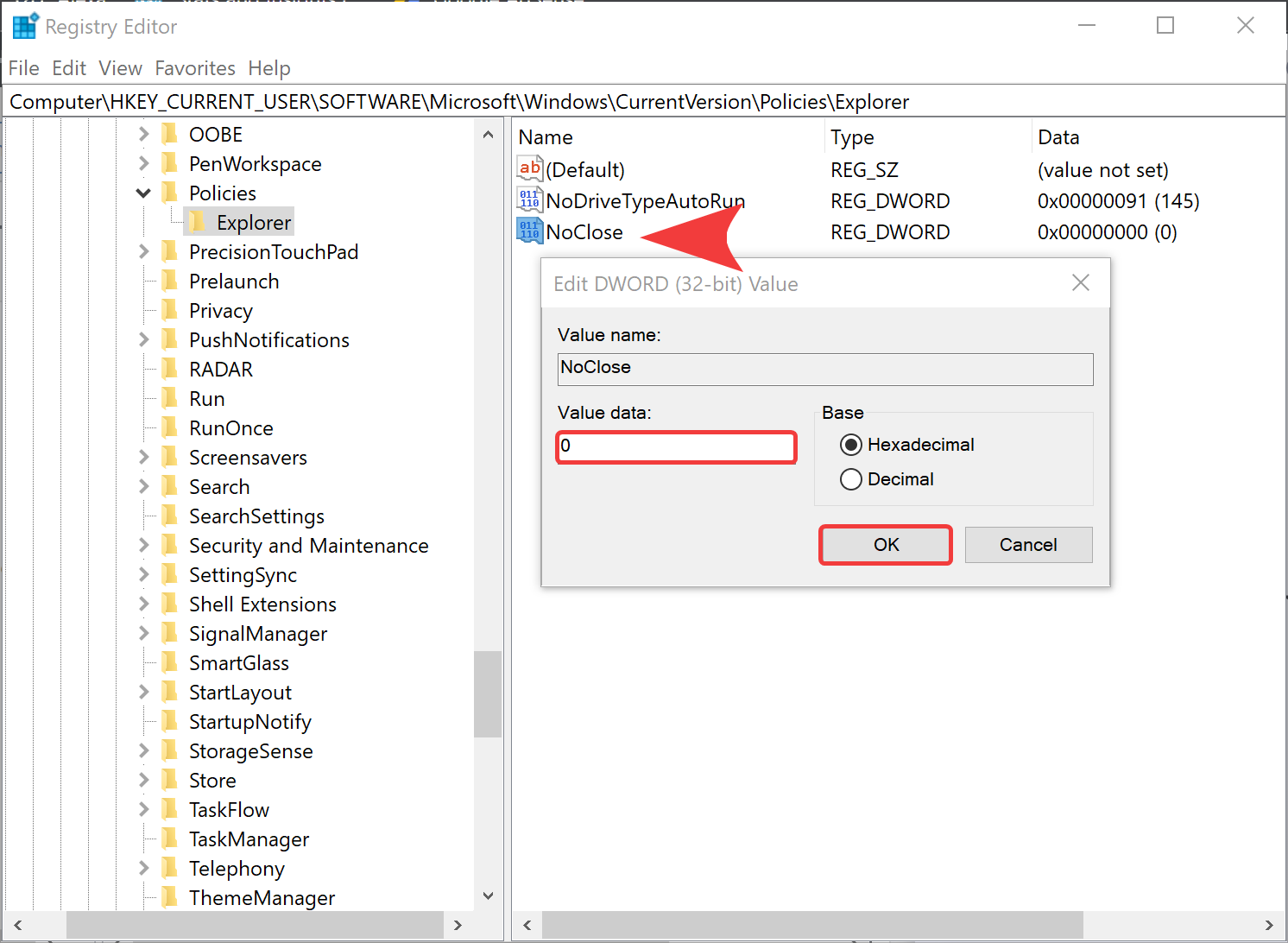The width and height of the screenshot is (1288, 943).
Task: Open the Help menu
Action: (x=269, y=68)
